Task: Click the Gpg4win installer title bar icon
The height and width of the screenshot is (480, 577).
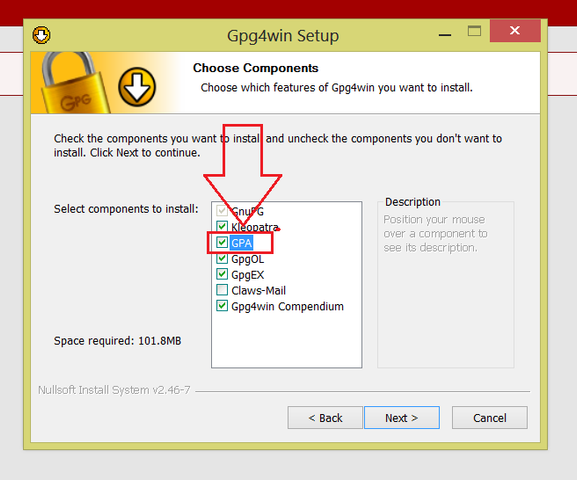Action: [41, 35]
